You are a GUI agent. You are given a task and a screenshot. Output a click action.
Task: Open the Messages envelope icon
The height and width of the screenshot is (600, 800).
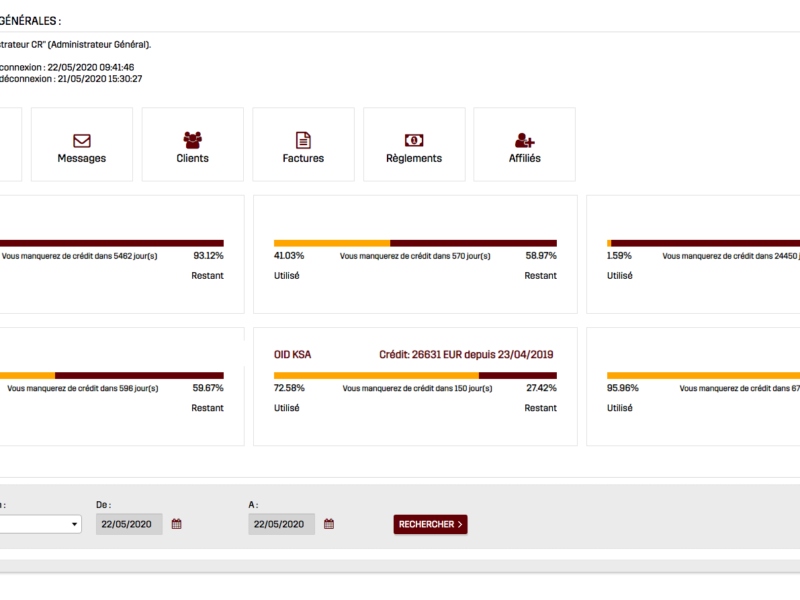tap(82, 140)
